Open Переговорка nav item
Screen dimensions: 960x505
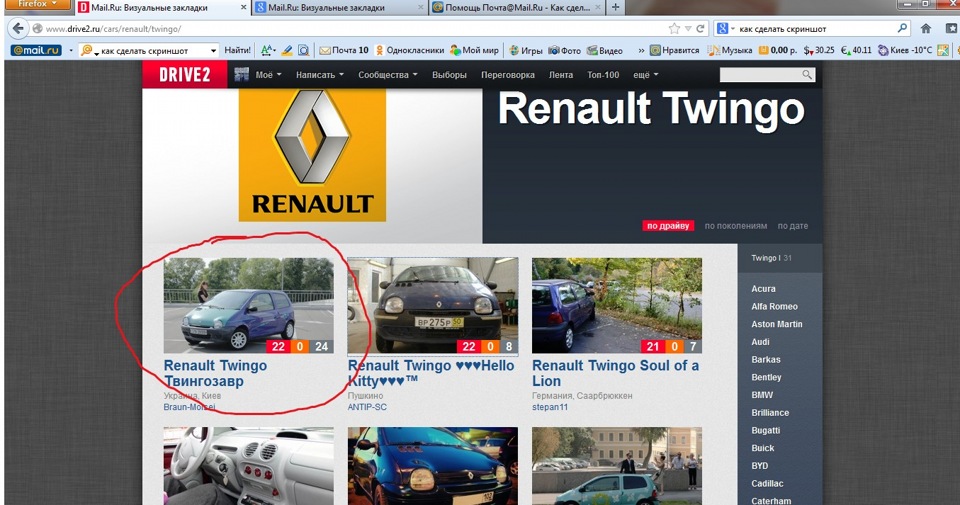pos(508,75)
